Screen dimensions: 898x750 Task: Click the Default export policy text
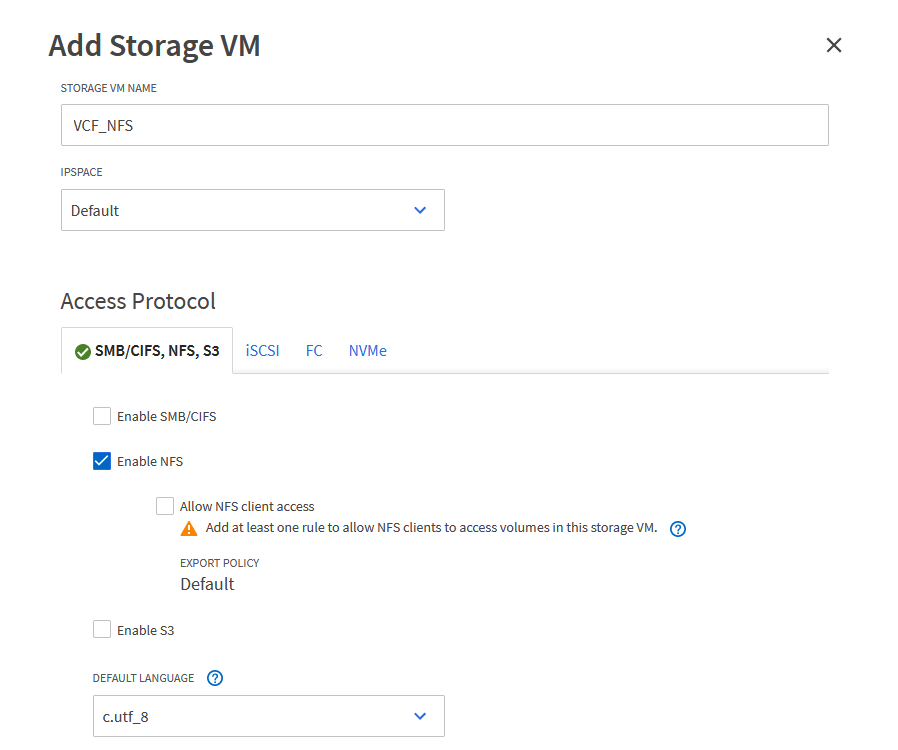[x=207, y=584]
